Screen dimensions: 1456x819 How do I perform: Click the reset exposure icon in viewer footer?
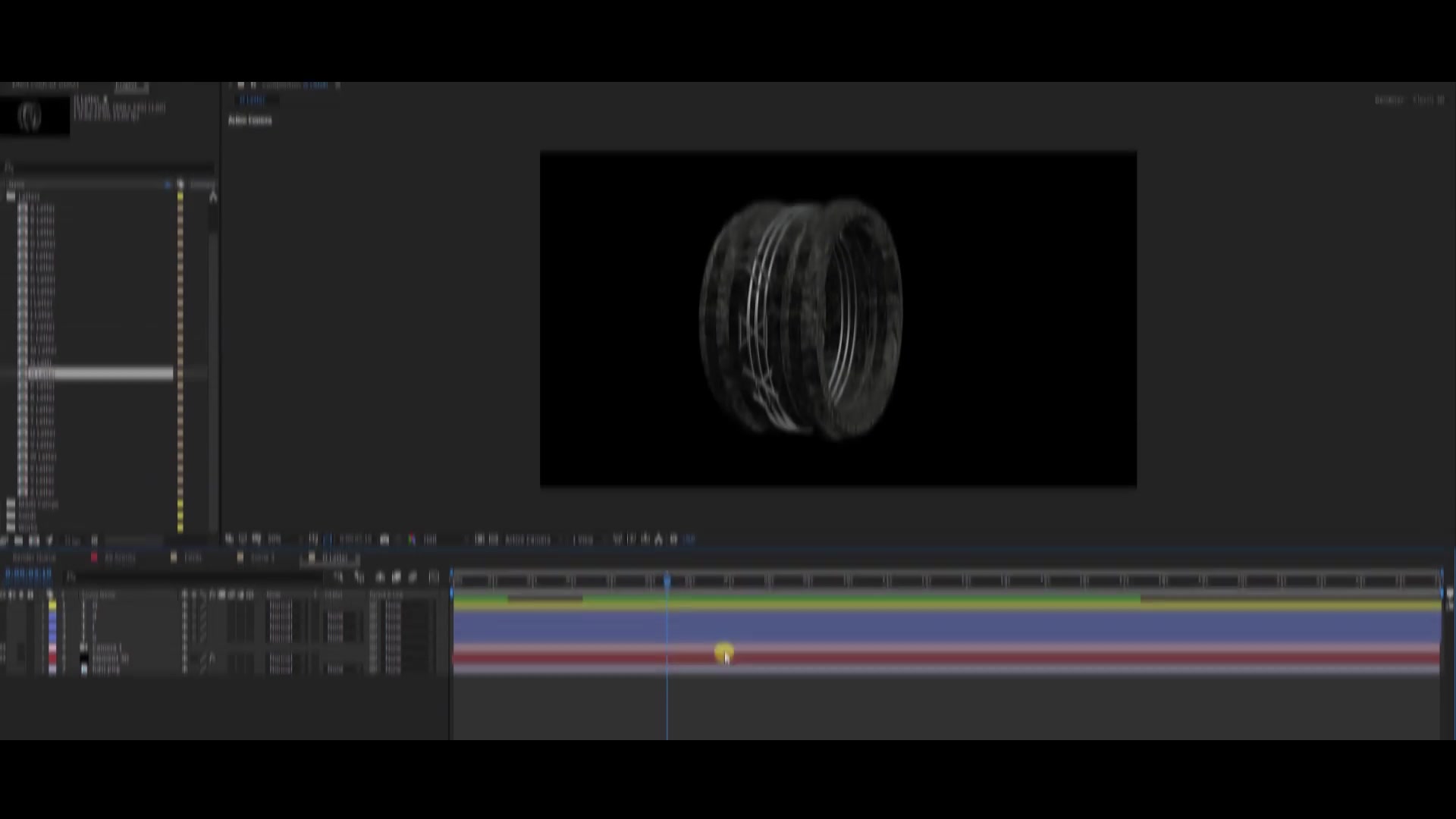click(x=673, y=540)
